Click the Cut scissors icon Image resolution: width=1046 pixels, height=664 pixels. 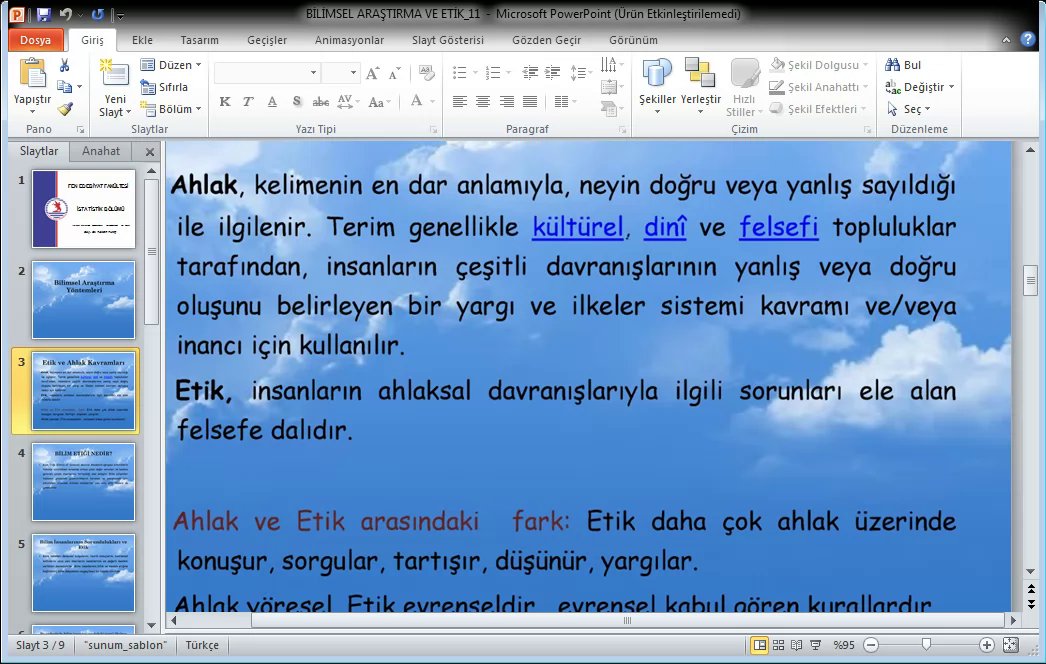click(65, 65)
